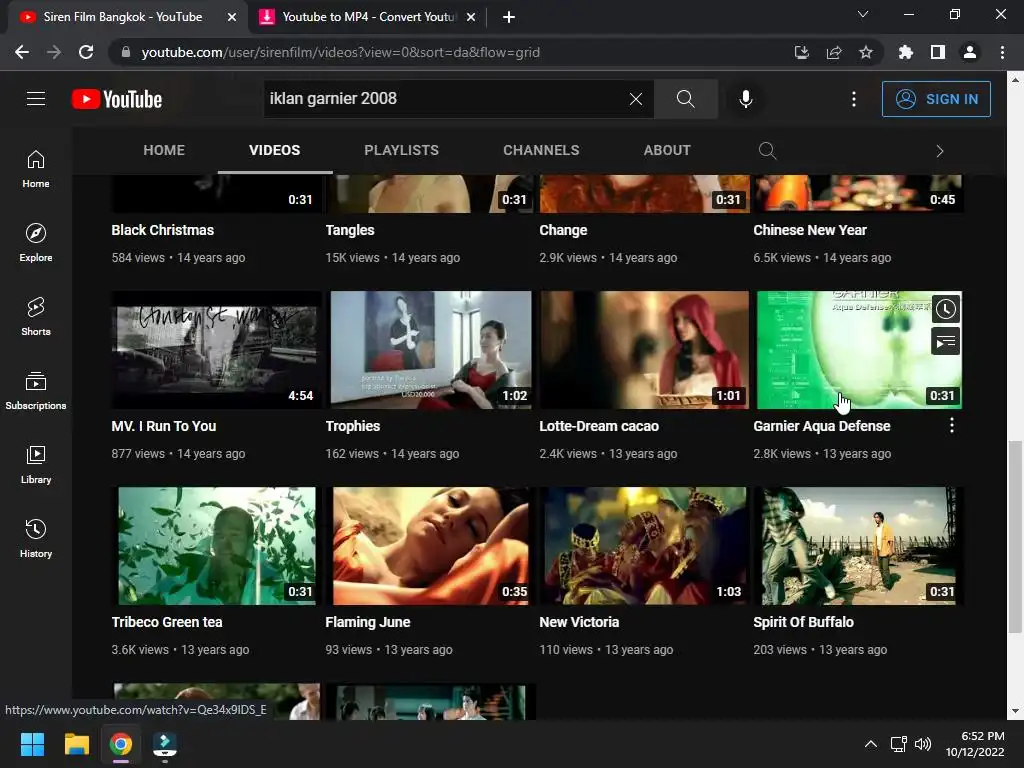Viewport: 1024px width, 768px height.
Task: Open the New Victoria thumbnail
Action: click(644, 545)
